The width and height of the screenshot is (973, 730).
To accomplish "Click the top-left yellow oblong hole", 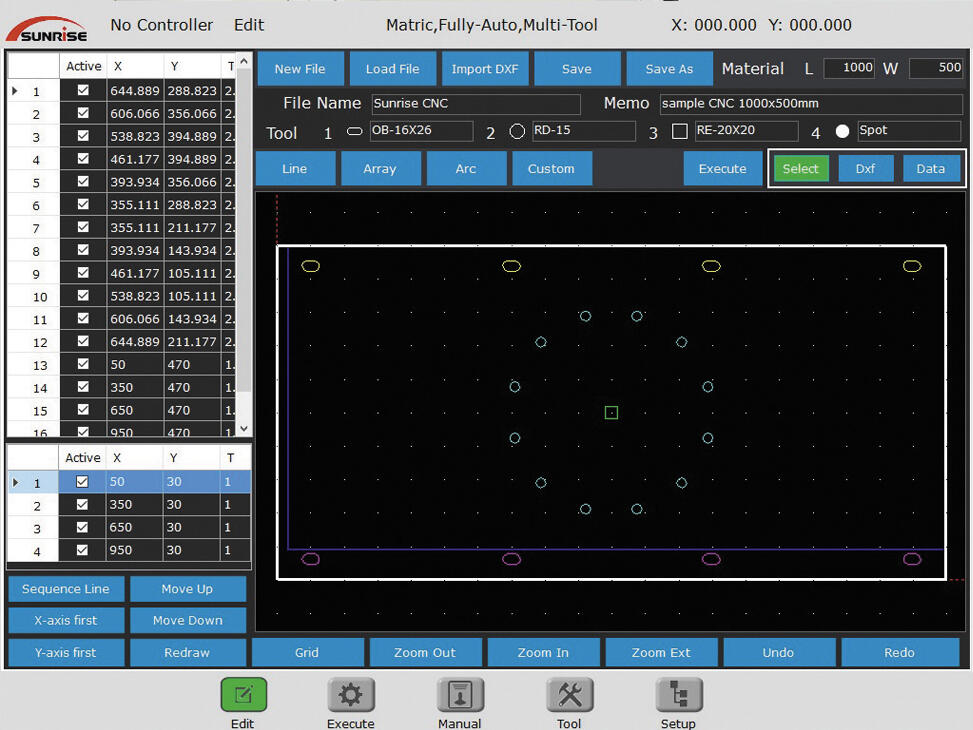I will [311, 266].
